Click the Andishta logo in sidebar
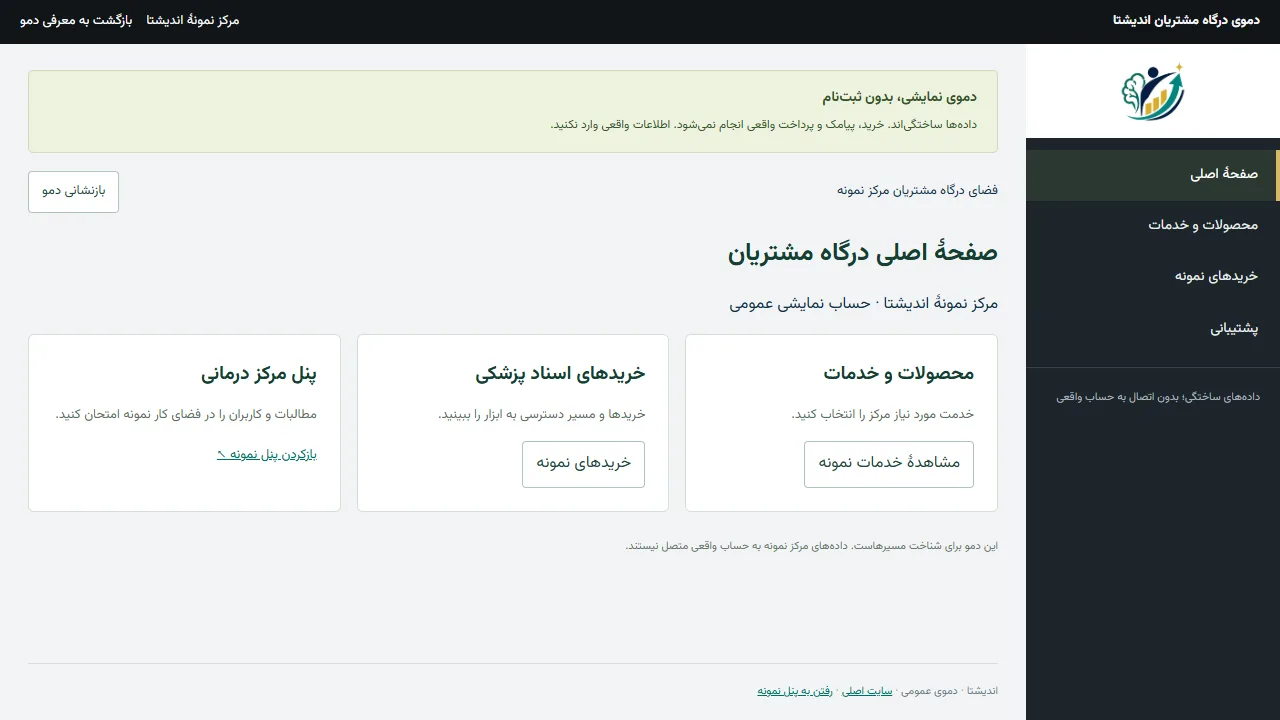 pyautogui.click(x=1153, y=91)
